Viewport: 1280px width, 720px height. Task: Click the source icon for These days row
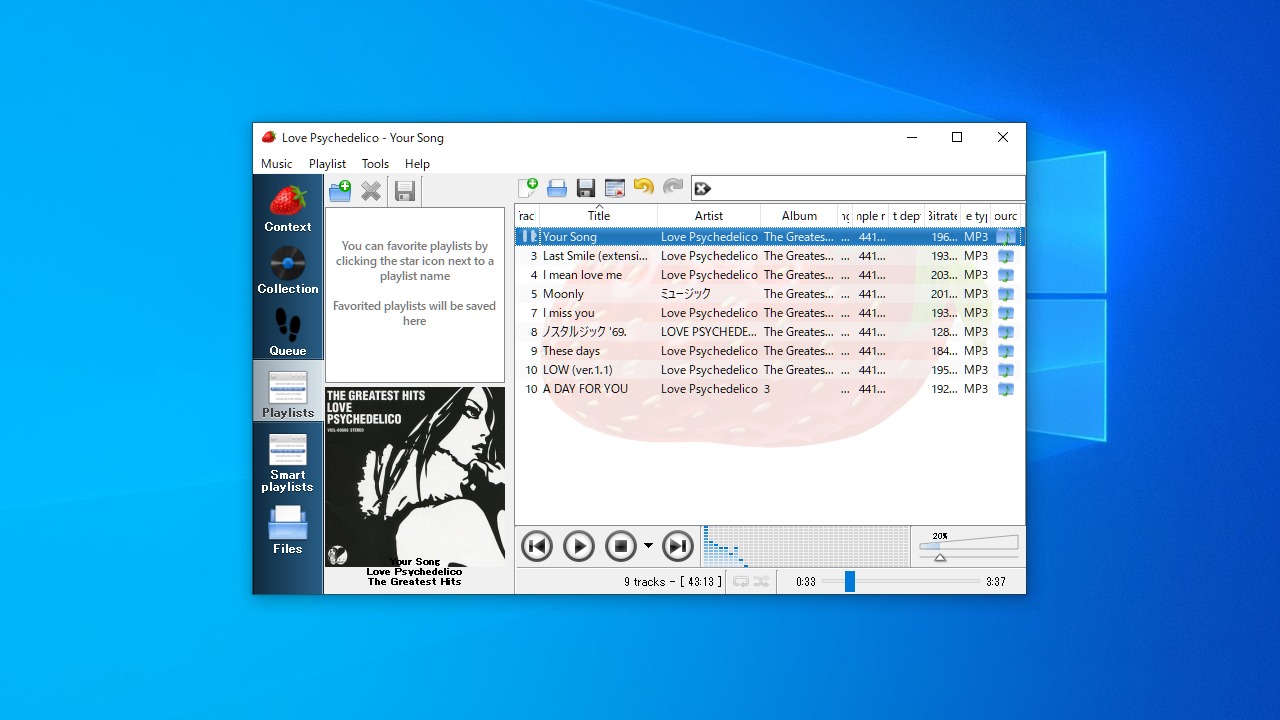[1006, 351]
